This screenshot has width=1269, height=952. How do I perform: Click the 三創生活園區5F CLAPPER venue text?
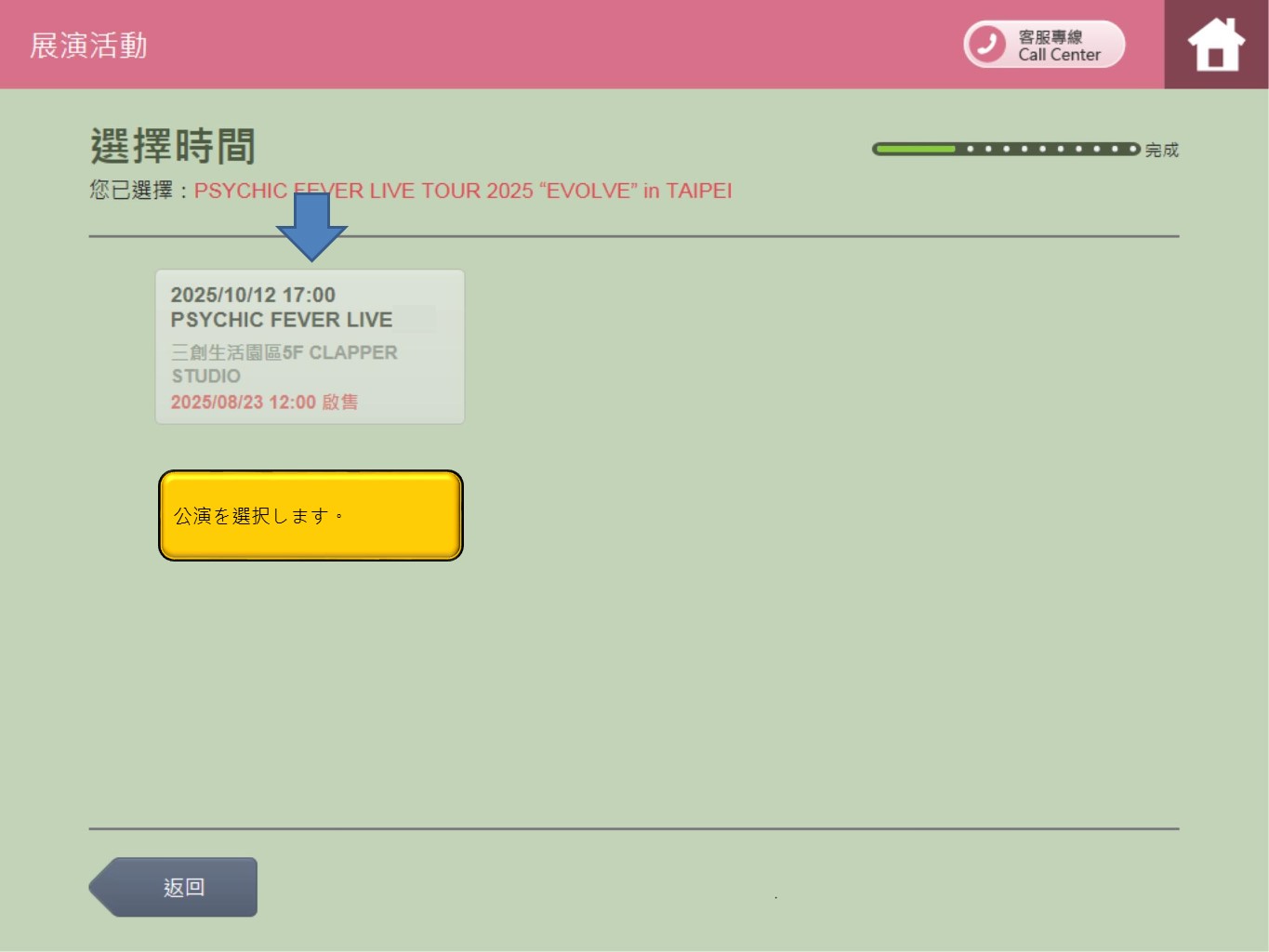pos(284,352)
